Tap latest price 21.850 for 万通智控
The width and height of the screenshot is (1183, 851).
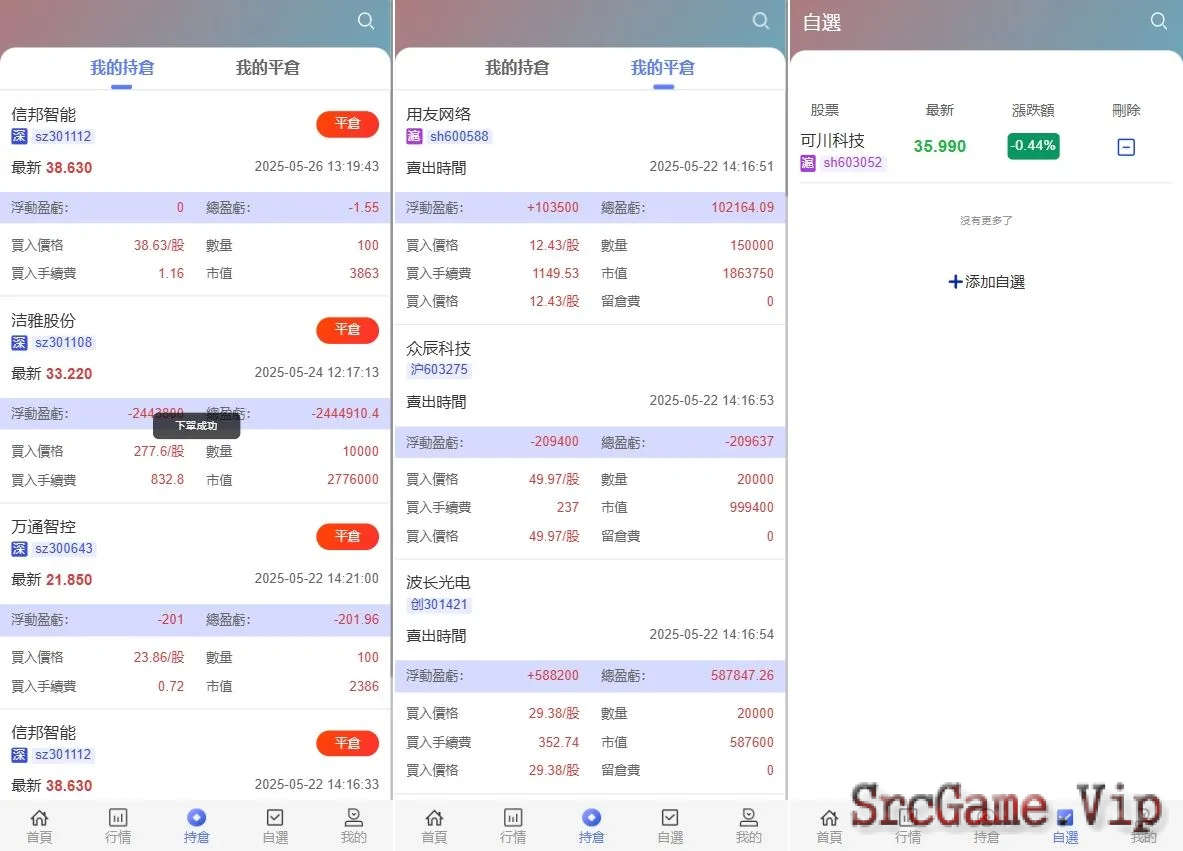pyautogui.click(x=69, y=580)
